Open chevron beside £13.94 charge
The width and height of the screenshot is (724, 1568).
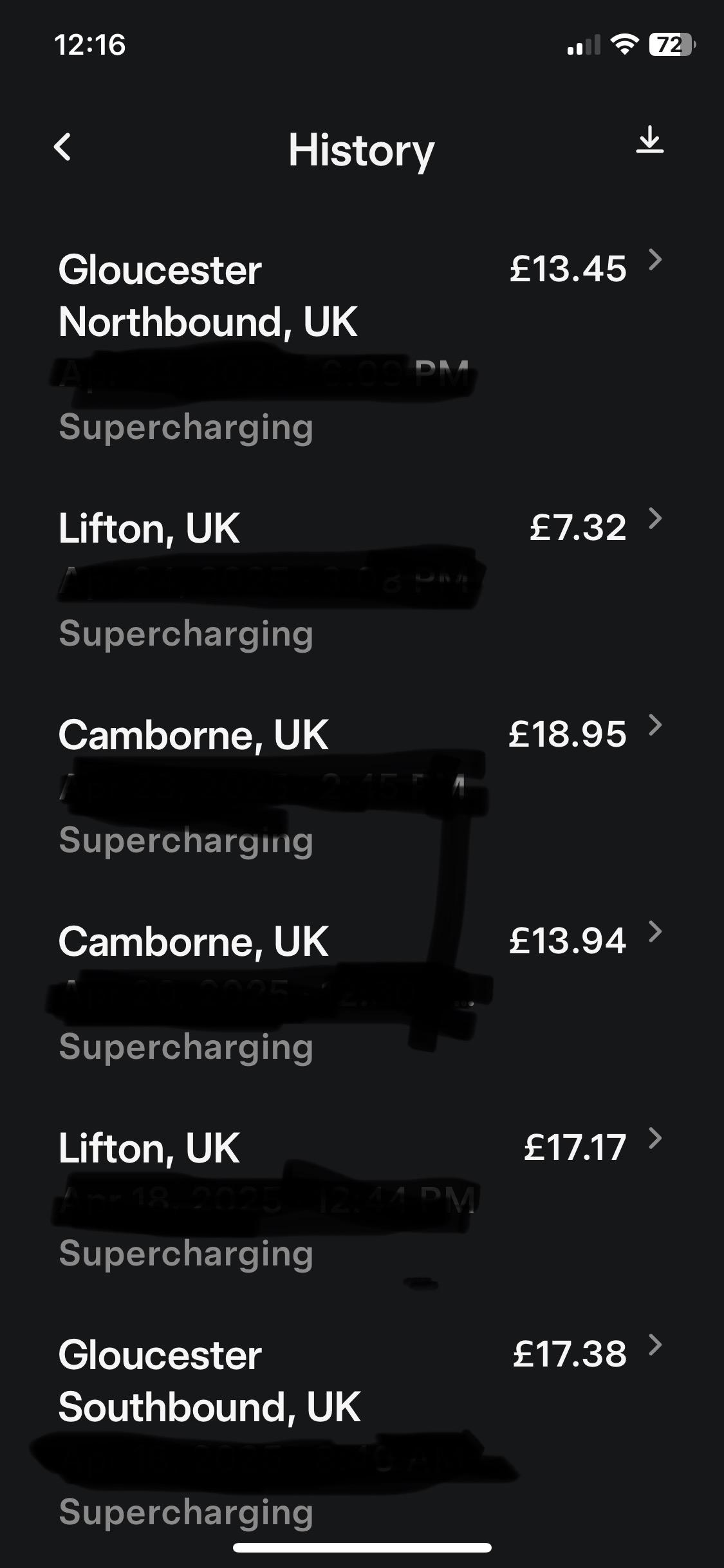pos(655,932)
